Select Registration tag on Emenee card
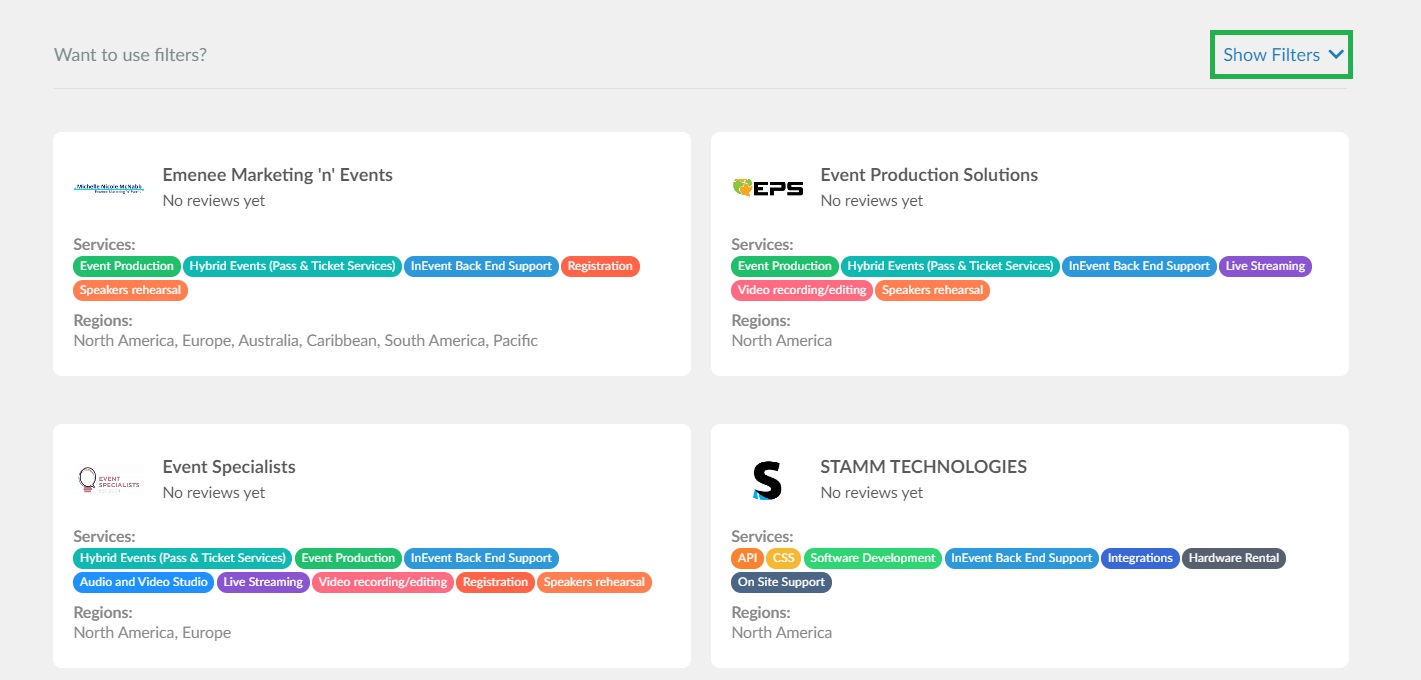This screenshot has height=680, width=1421. point(600,266)
